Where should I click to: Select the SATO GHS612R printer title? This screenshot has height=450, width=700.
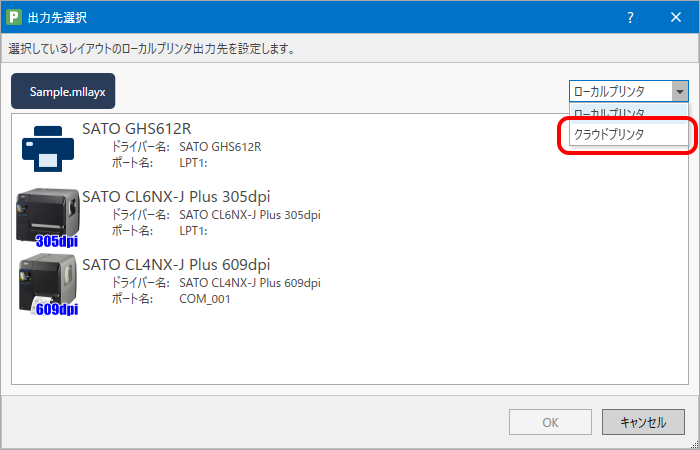[x=137, y=129]
